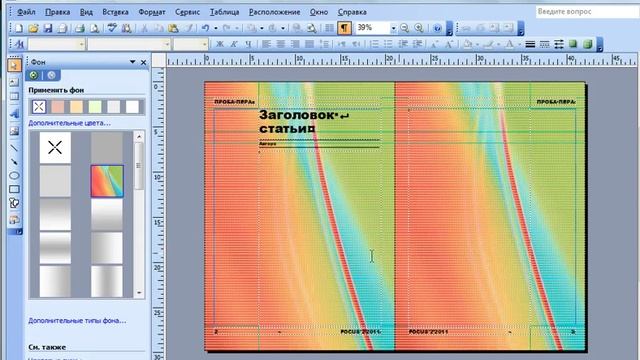Click the Open folder toolbar icon
The height and width of the screenshot is (360, 640).
tap(33, 28)
